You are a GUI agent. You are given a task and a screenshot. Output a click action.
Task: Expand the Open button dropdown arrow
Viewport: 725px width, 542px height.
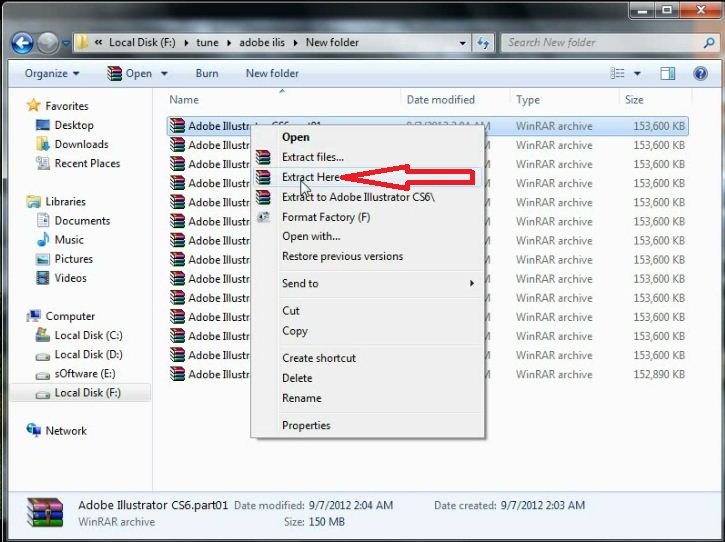(164, 73)
